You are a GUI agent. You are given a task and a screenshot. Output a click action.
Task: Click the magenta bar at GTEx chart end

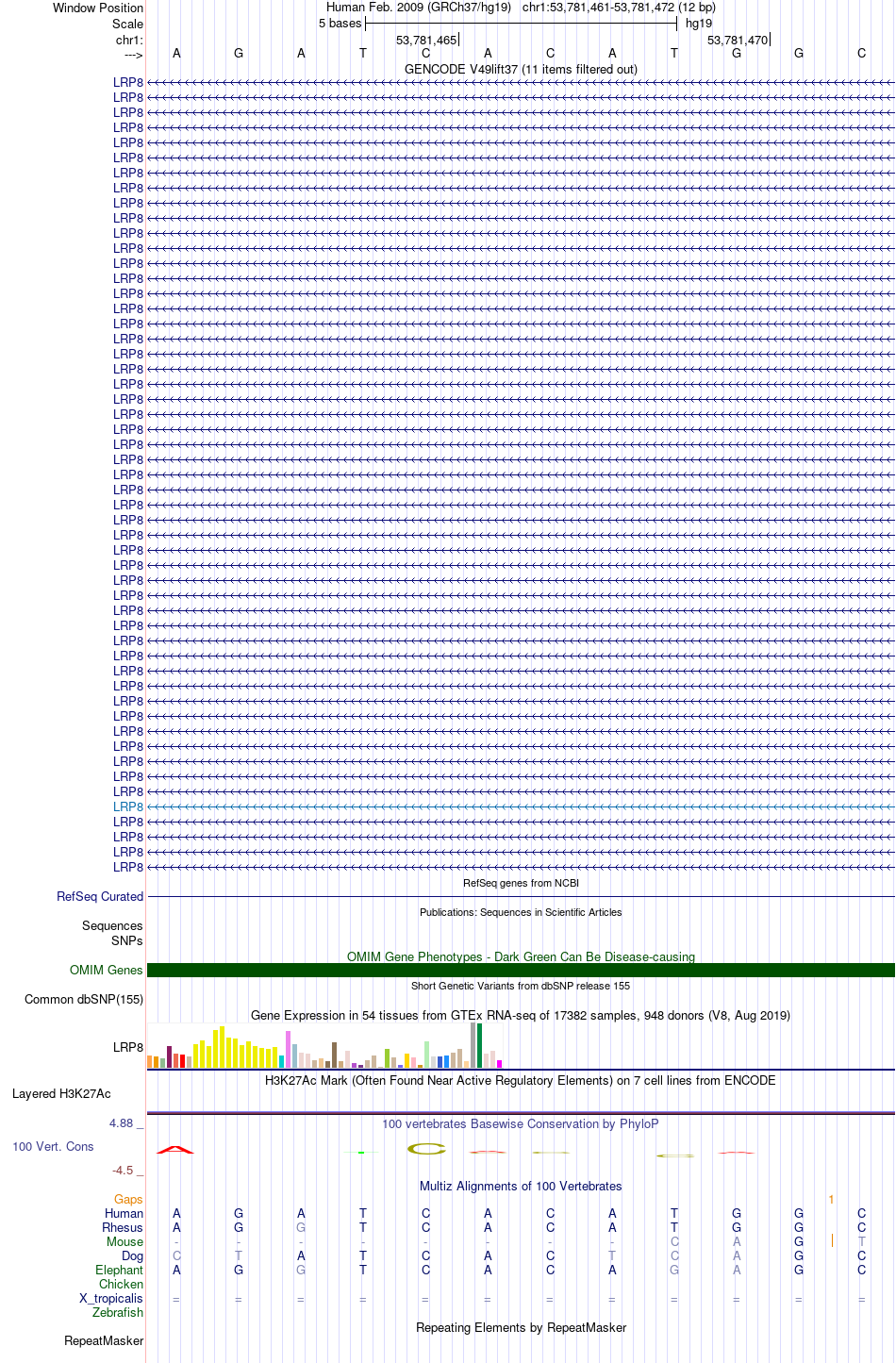pos(500,1064)
